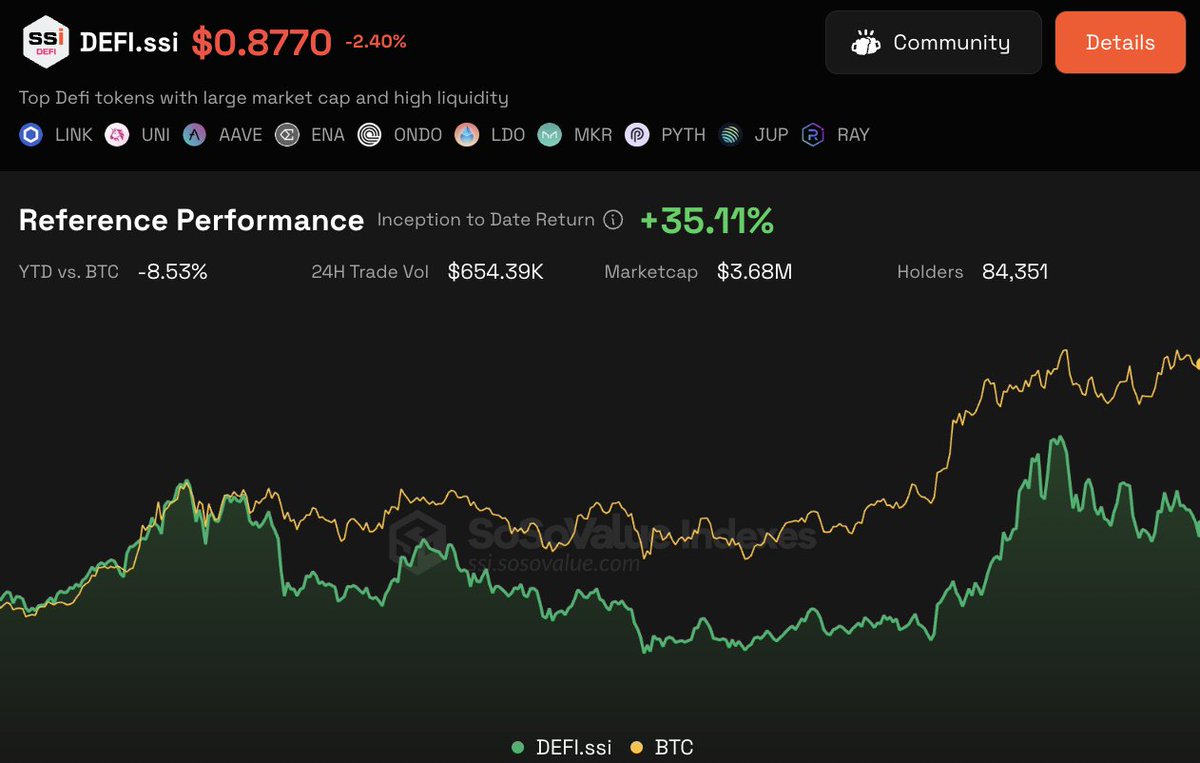
Task: Click the green DEFI.ssi legend dot
Action: click(x=518, y=747)
